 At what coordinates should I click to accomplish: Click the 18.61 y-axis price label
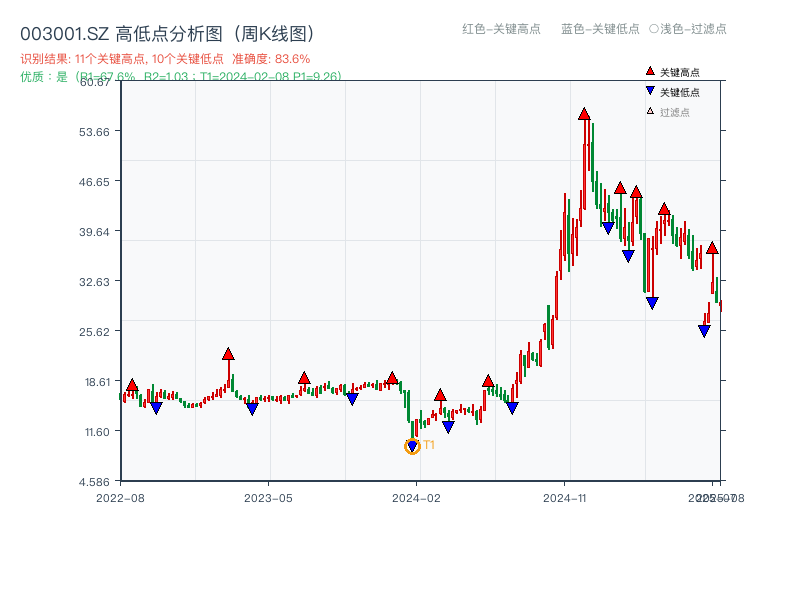pos(95,382)
